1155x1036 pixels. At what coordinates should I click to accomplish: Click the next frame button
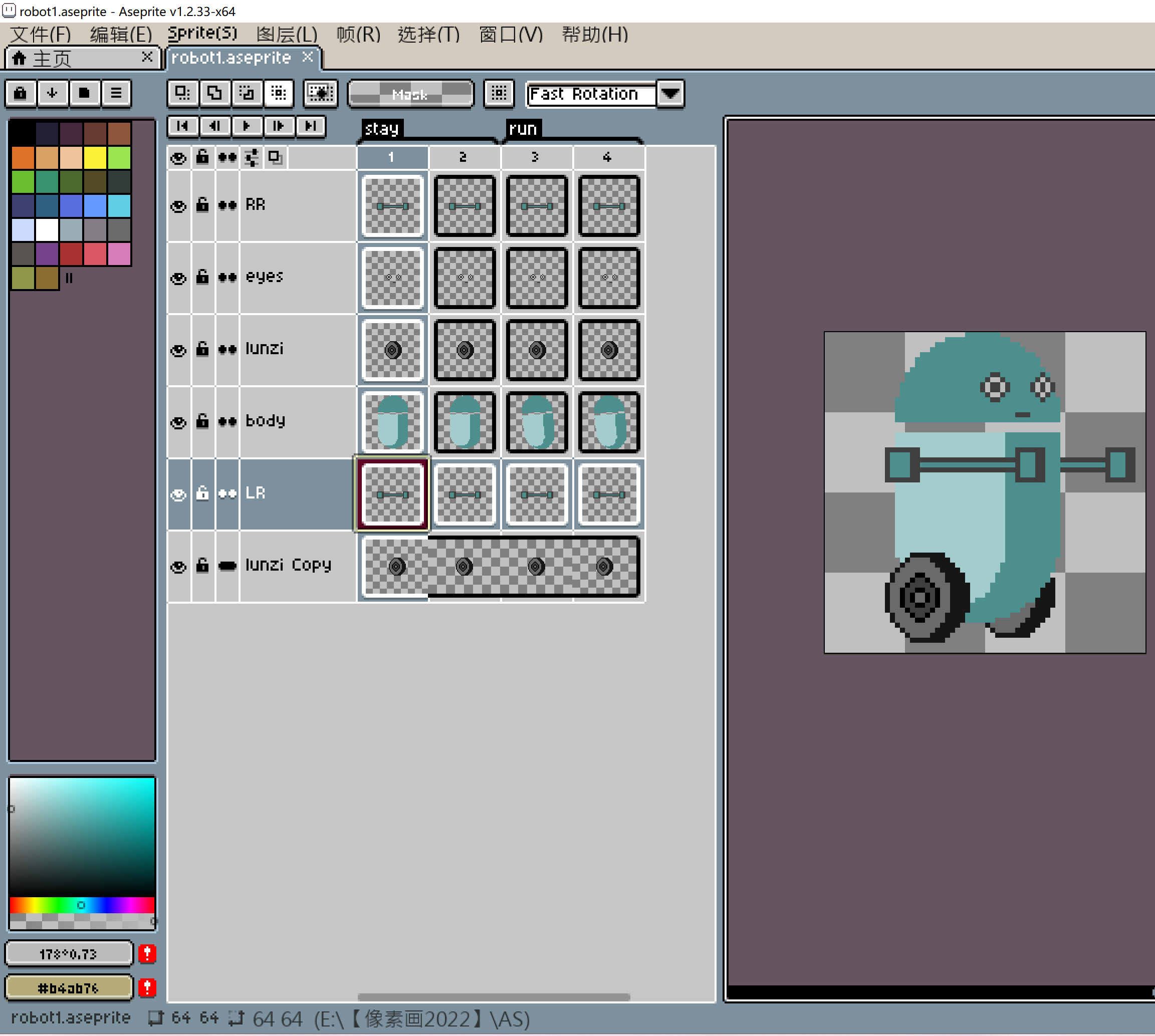pyautogui.click(x=279, y=126)
